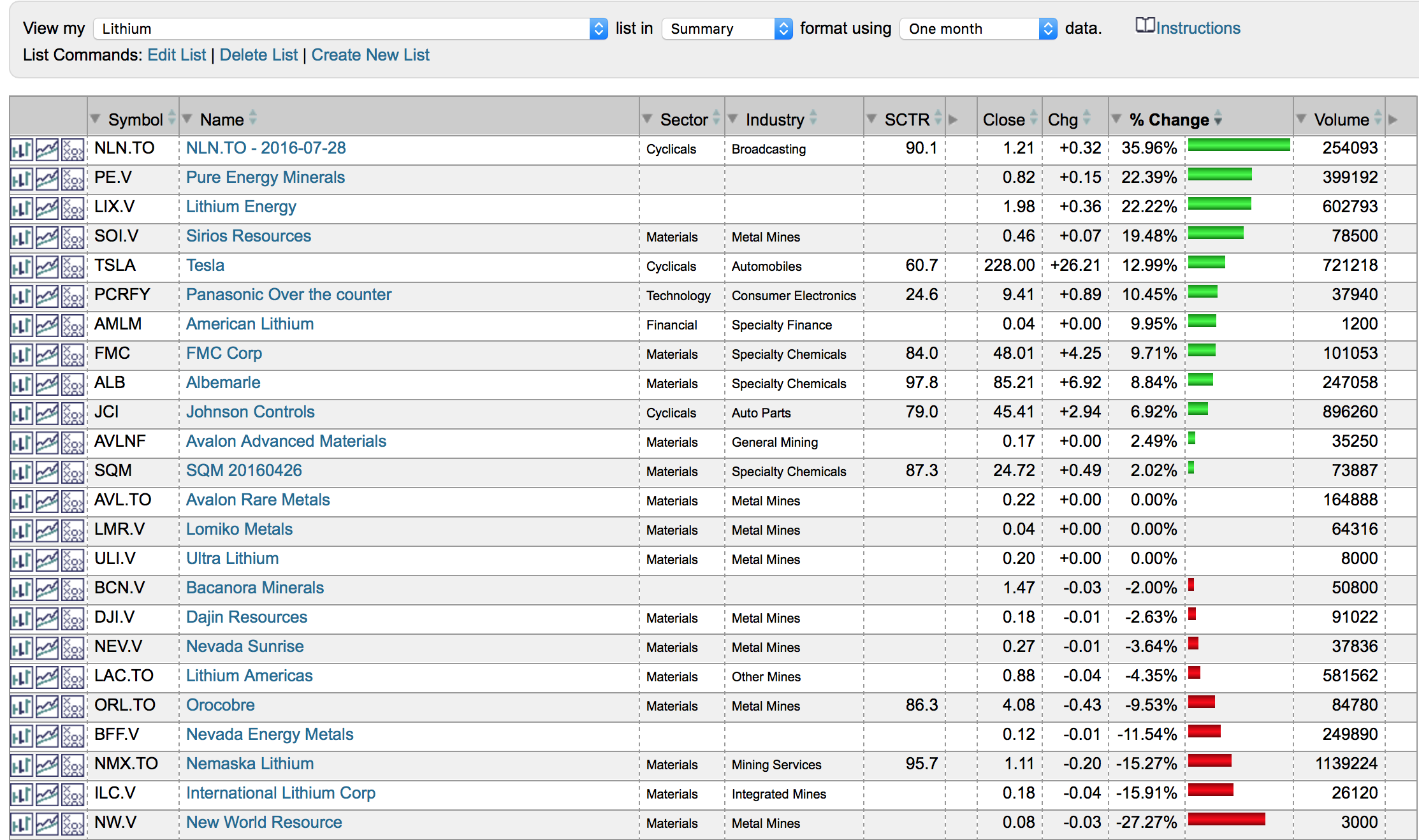Open the Summary format dropdown
Viewport: 1419px width, 840px height.
pyautogui.click(x=727, y=29)
